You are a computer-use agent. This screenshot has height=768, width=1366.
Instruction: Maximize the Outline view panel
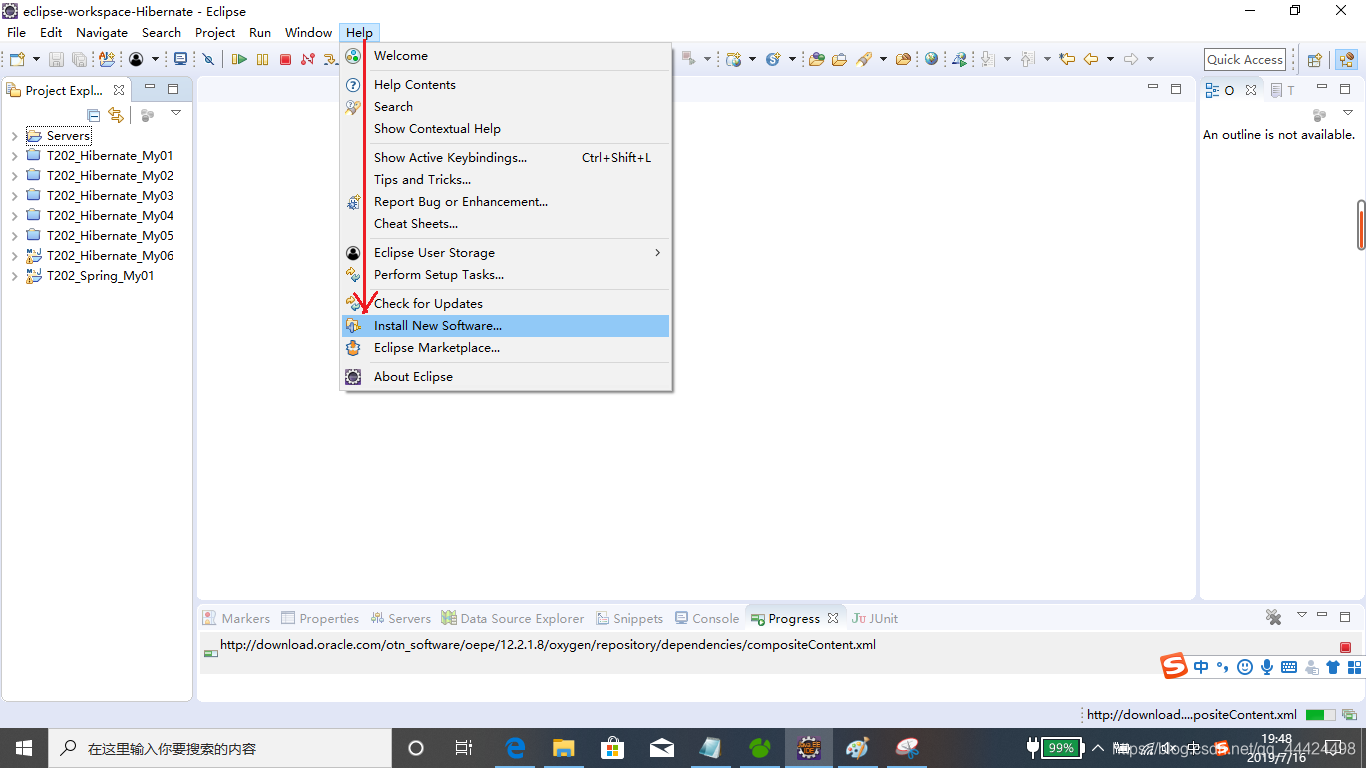tap(1345, 89)
